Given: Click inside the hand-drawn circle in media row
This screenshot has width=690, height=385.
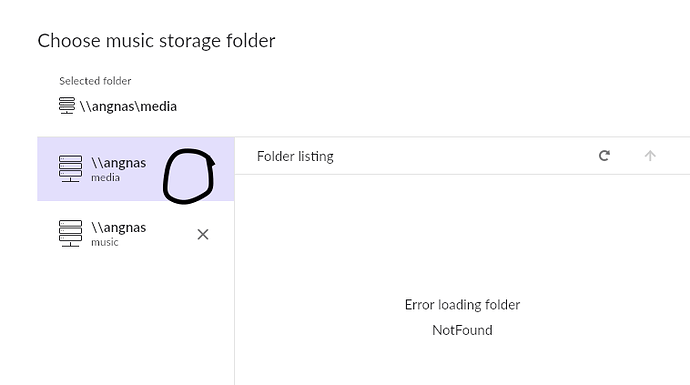Looking at the screenshot, I should tap(188, 176).
